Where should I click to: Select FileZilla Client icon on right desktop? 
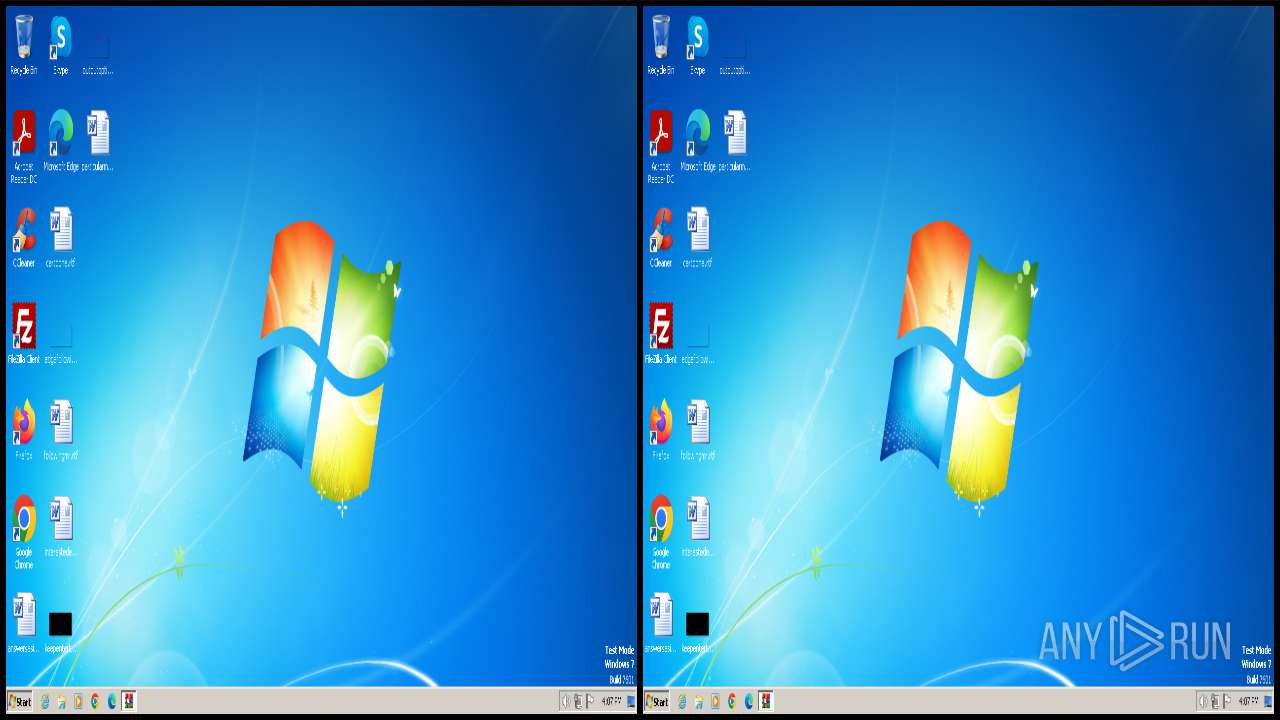(x=661, y=334)
